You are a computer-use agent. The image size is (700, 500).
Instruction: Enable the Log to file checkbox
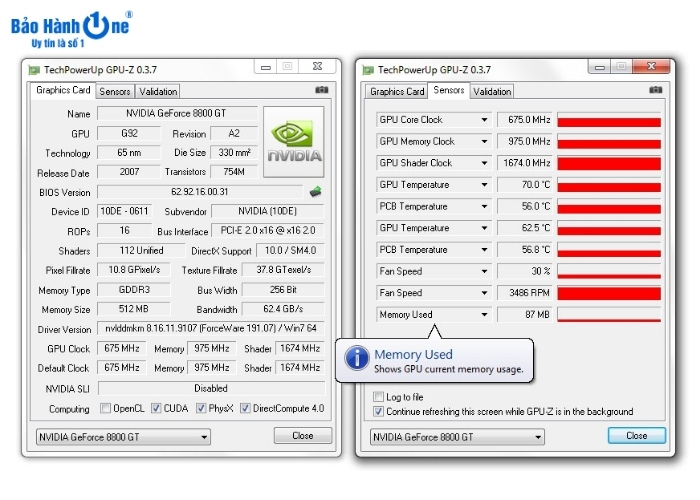(378, 396)
